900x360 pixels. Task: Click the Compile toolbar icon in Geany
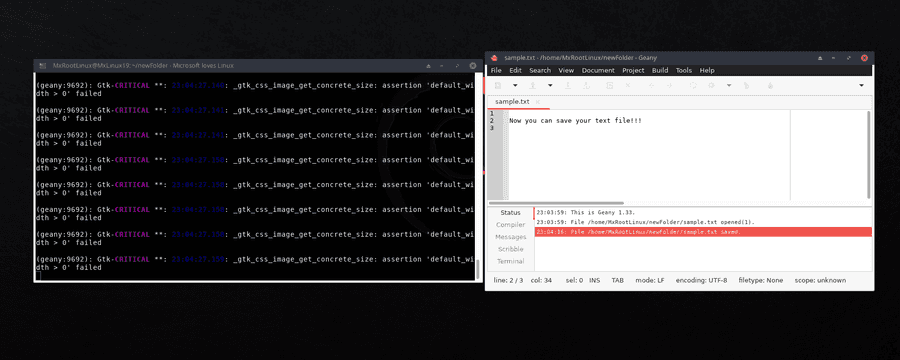[693, 85]
